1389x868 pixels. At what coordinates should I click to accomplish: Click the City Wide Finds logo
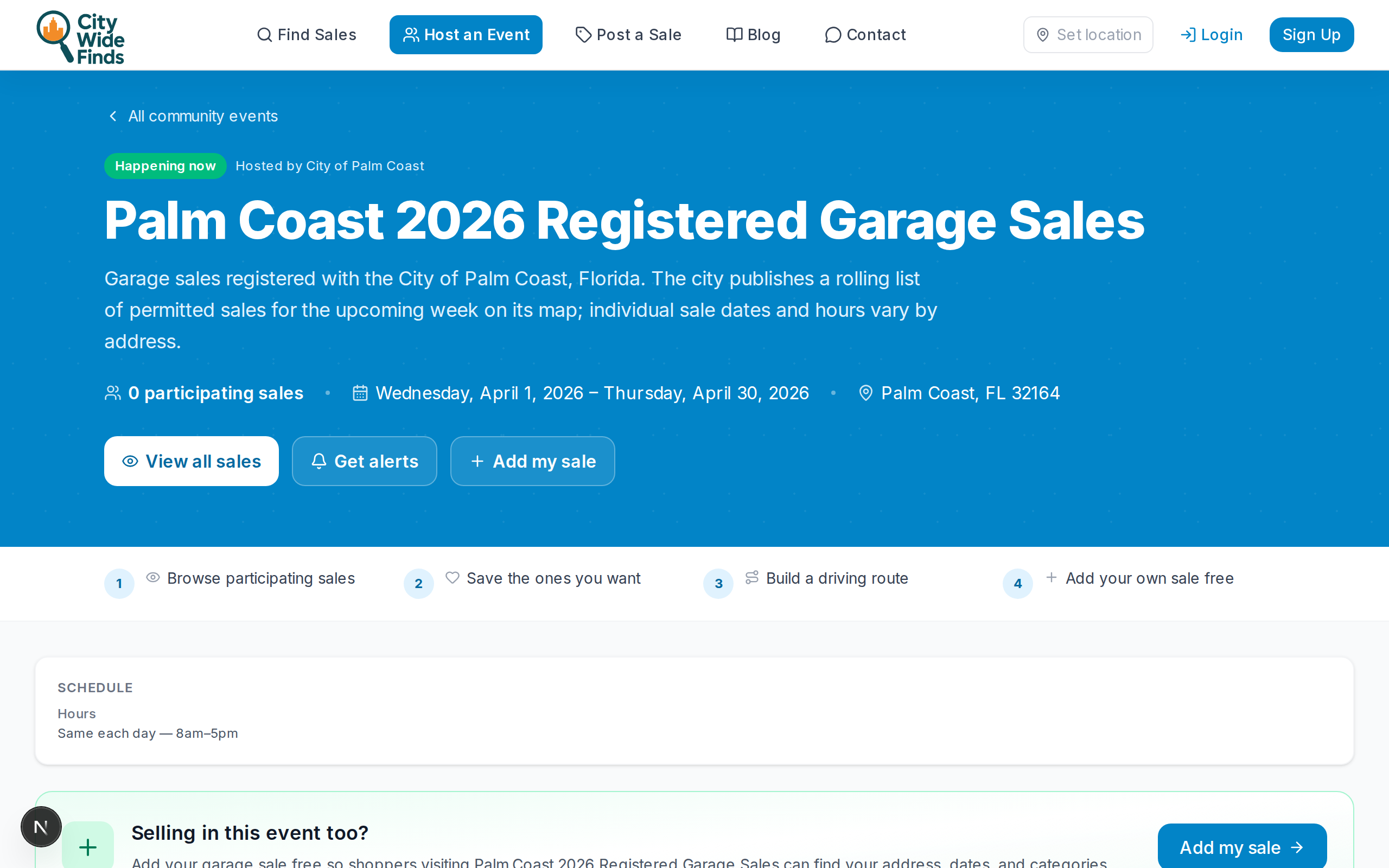(x=80, y=37)
